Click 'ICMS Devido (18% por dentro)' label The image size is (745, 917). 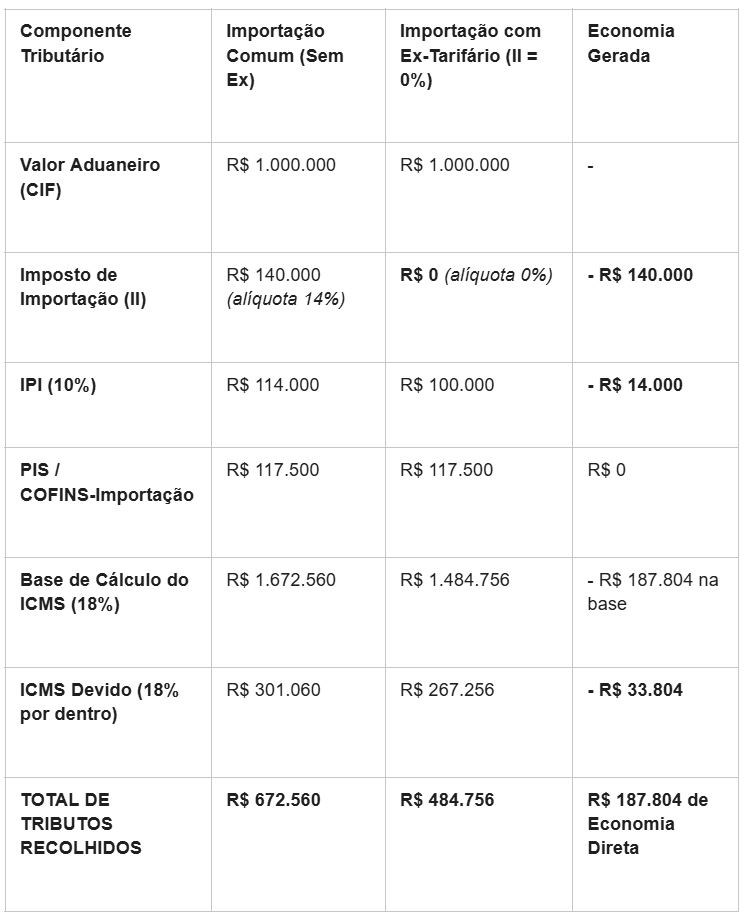coord(99,702)
